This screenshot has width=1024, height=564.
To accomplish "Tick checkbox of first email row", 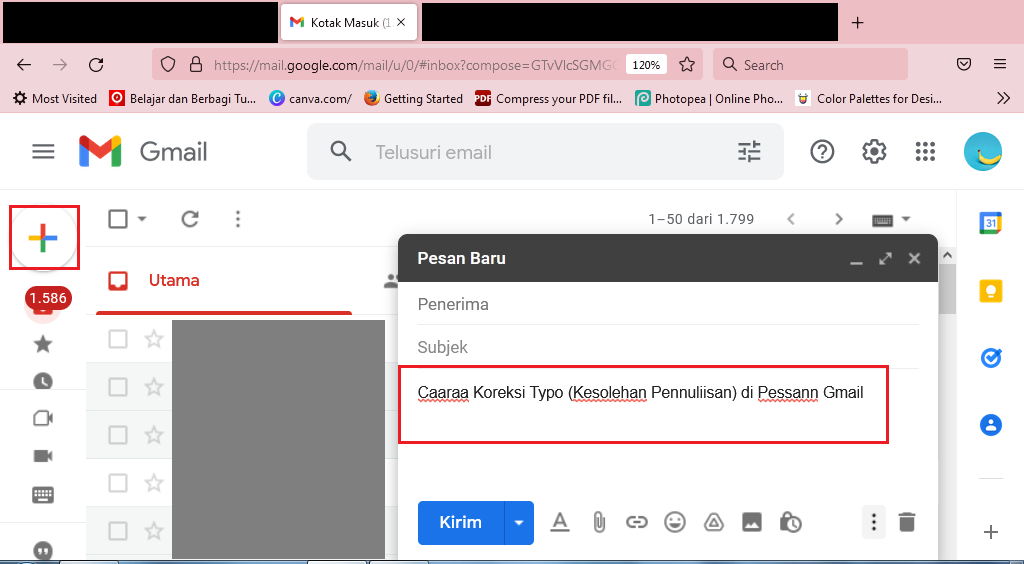I will [118, 339].
